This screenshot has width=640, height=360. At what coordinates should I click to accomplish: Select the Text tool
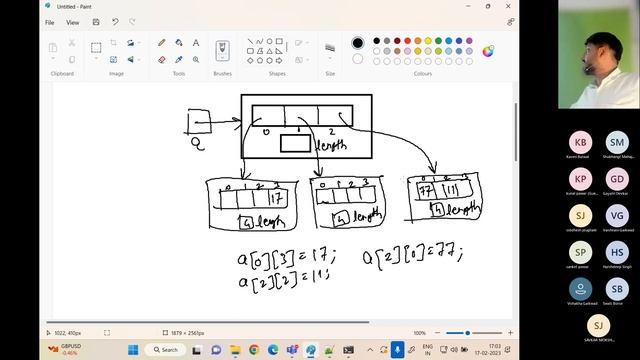click(x=196, y=42)
